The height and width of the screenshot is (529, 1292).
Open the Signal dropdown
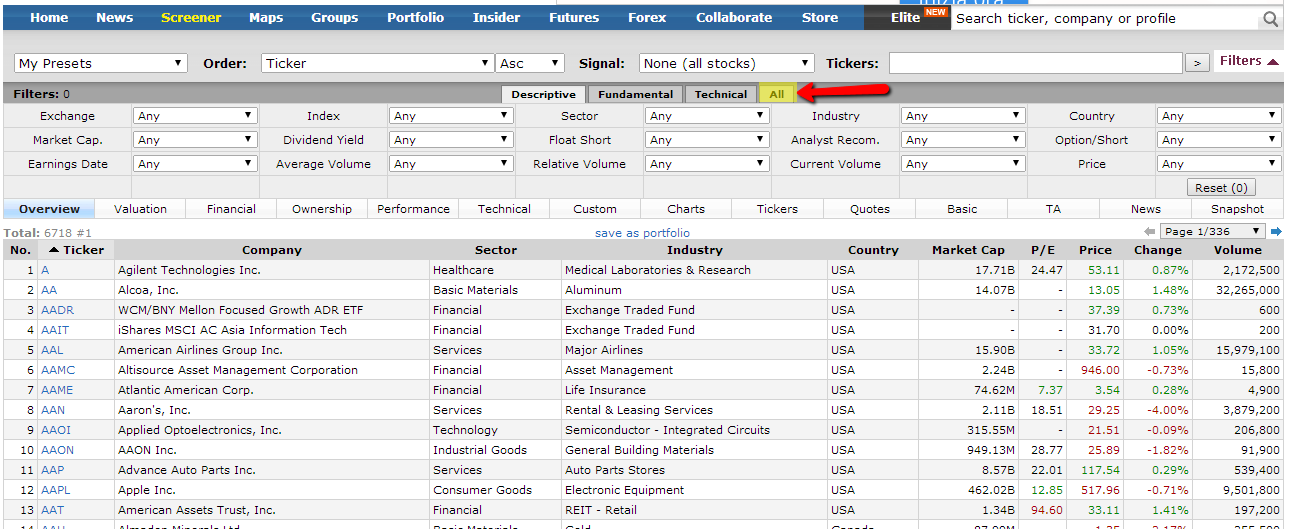point(726,63)
